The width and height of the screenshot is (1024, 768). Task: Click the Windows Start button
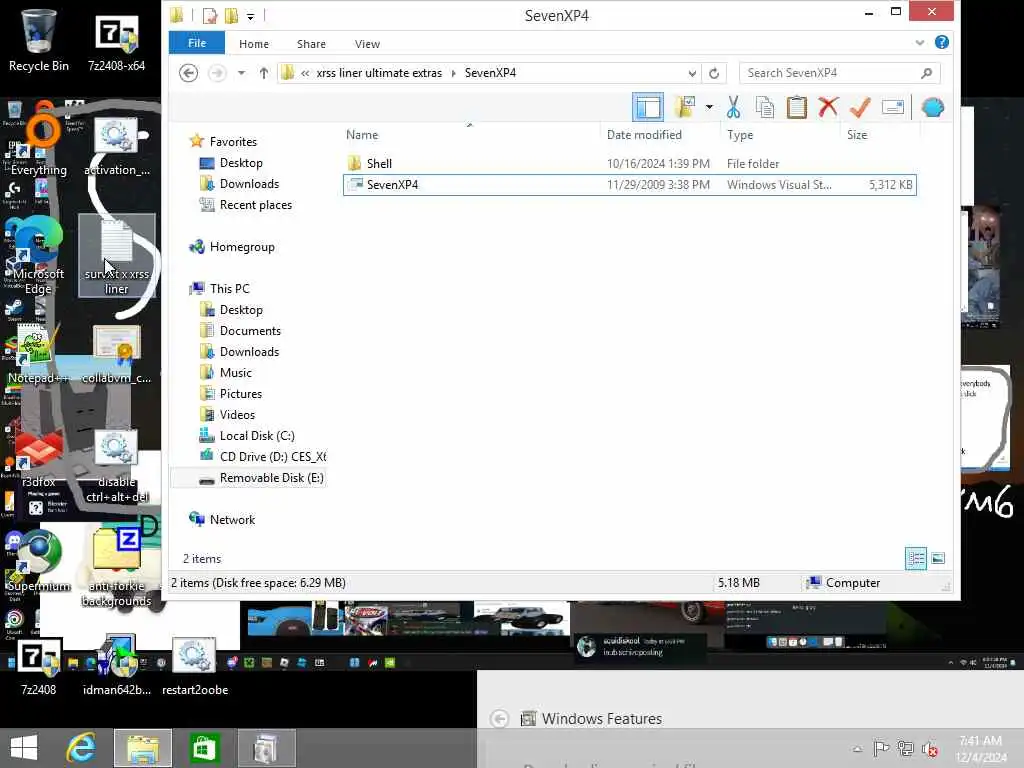[x=24, y=748]
